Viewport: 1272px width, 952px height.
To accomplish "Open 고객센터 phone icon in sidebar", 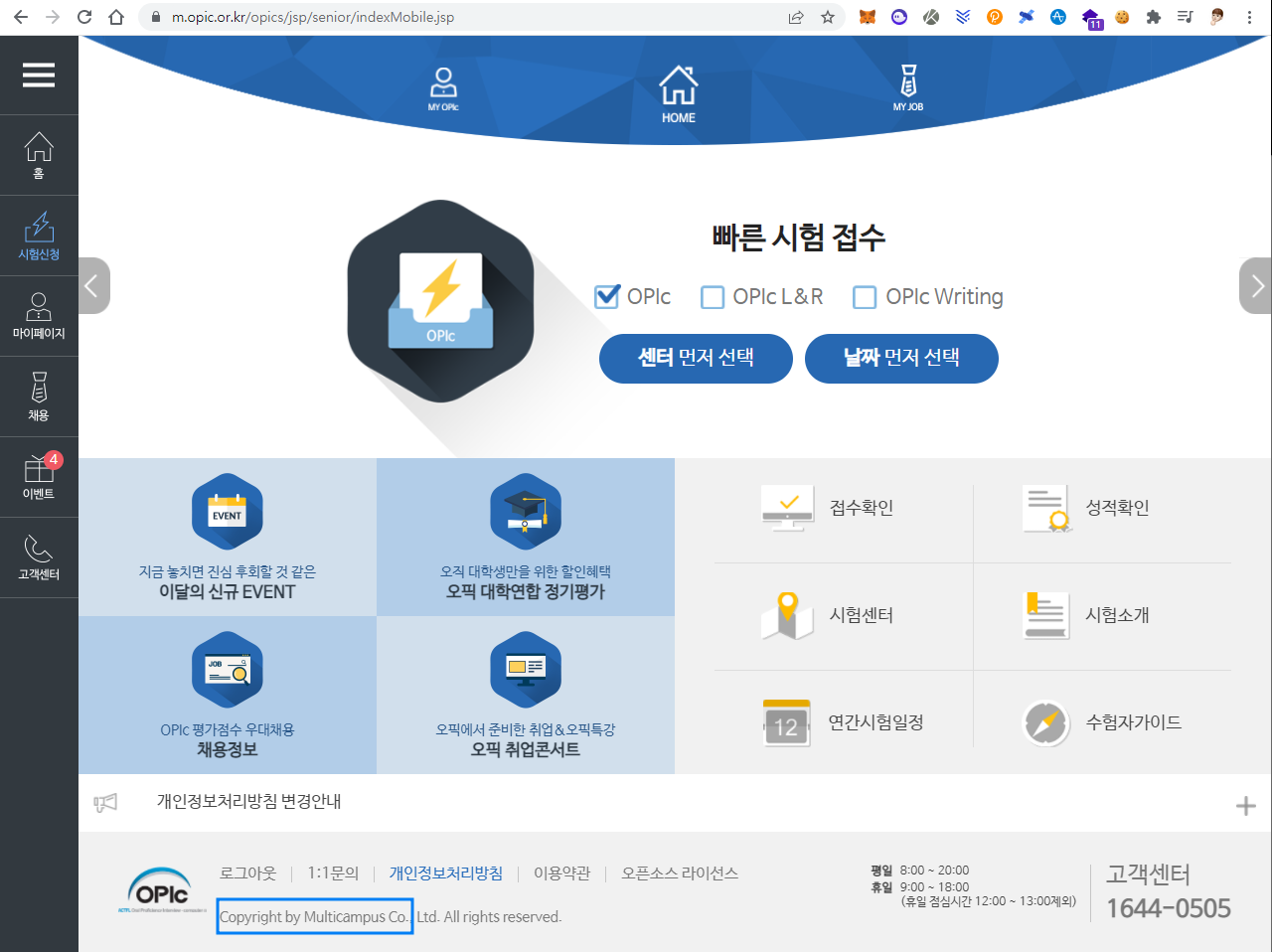I will pyautogui.click(x=39, y=557).
